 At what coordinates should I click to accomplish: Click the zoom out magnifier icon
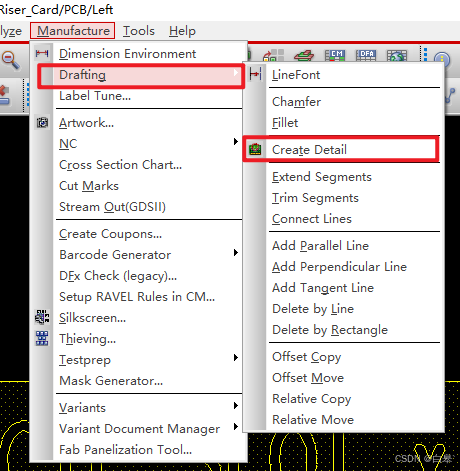tap(10, 60)
